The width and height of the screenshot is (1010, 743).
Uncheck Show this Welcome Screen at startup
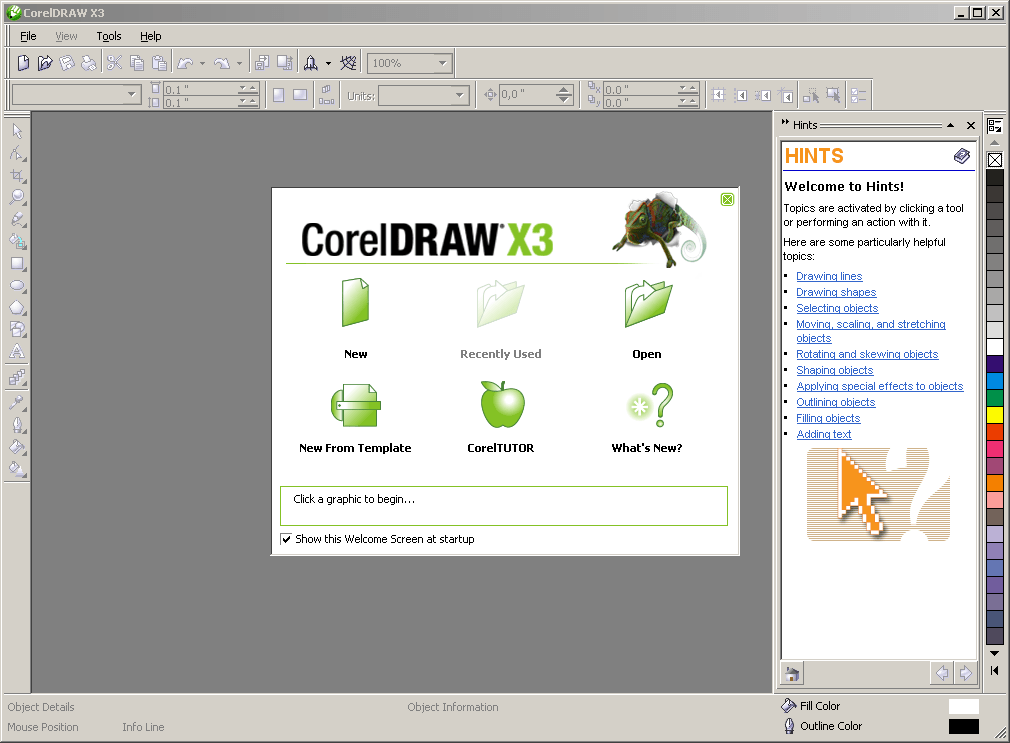[287, 539]
